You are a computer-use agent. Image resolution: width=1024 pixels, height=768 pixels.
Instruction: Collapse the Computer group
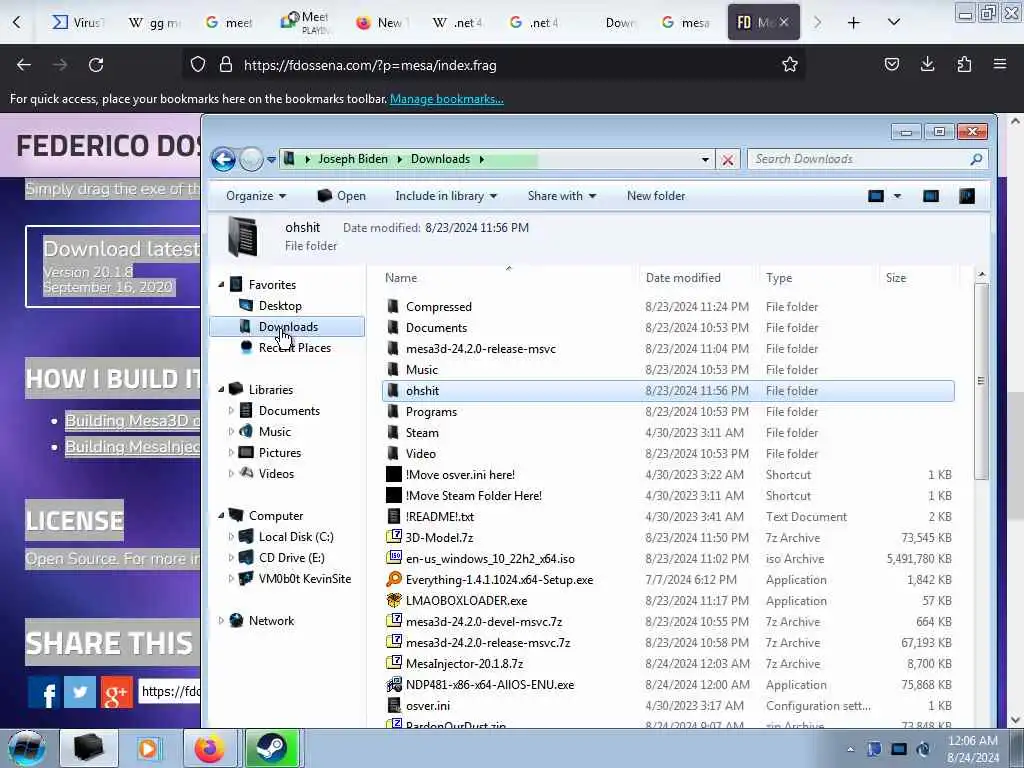point(221,516)
